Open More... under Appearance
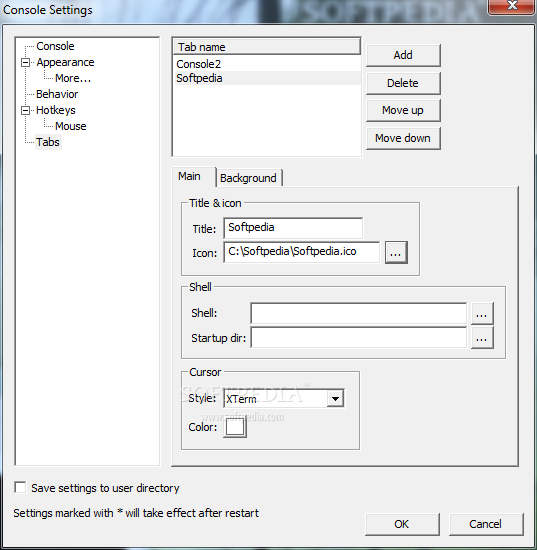This screenshot has width=537, height=550. pyautogui.click(x=73, y=78)
